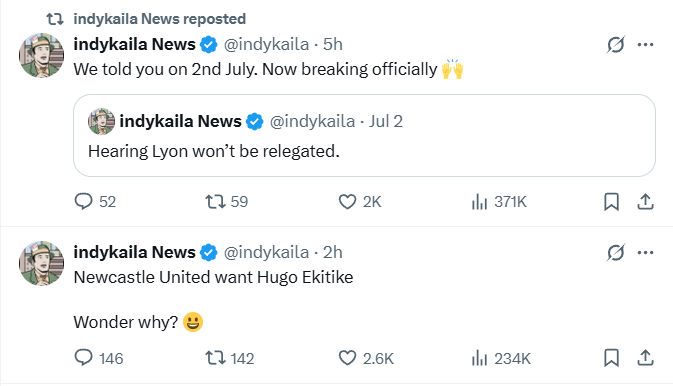Open more options menu on first post

(645, 44)
